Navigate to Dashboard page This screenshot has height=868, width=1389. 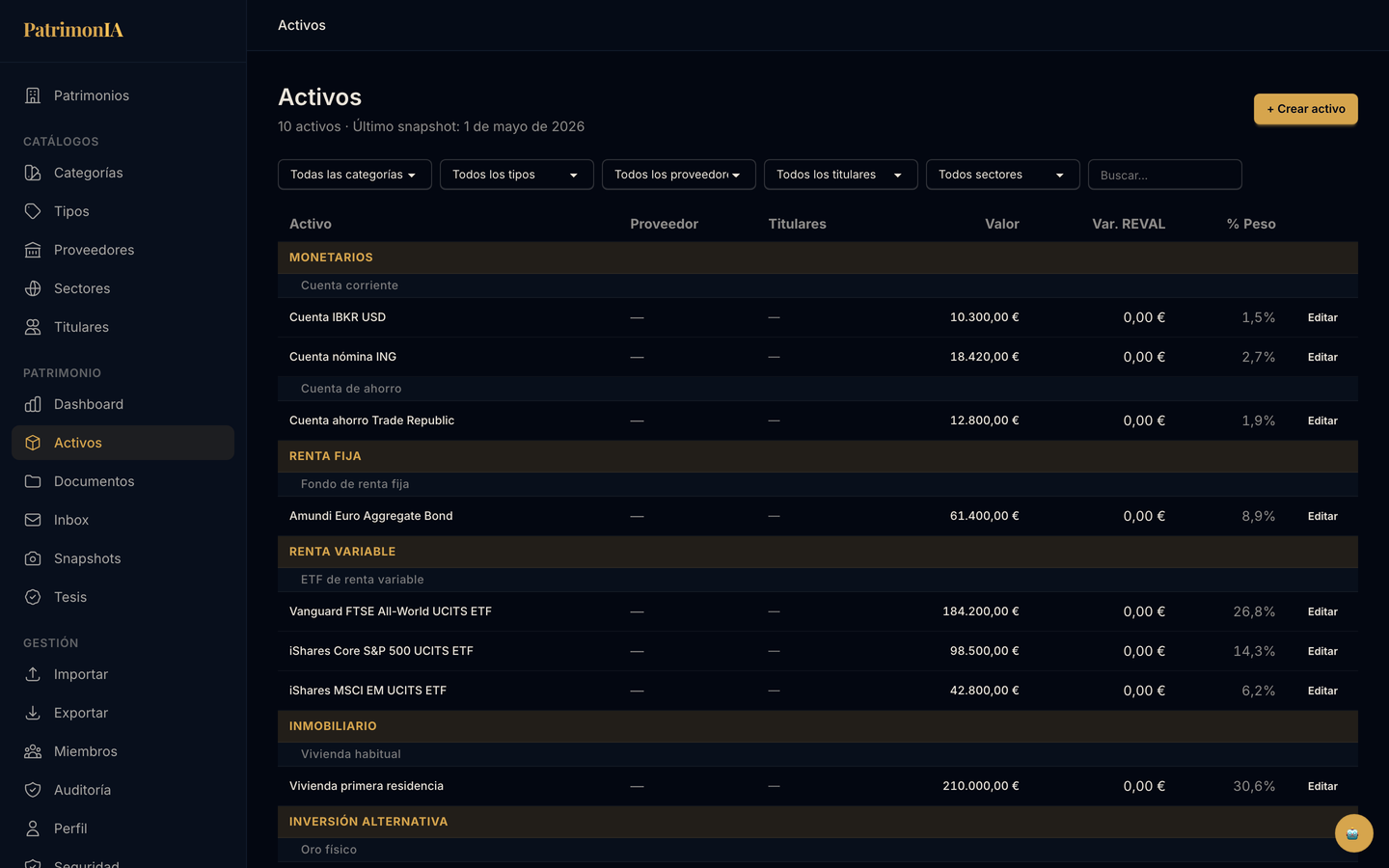pos(123,404)
